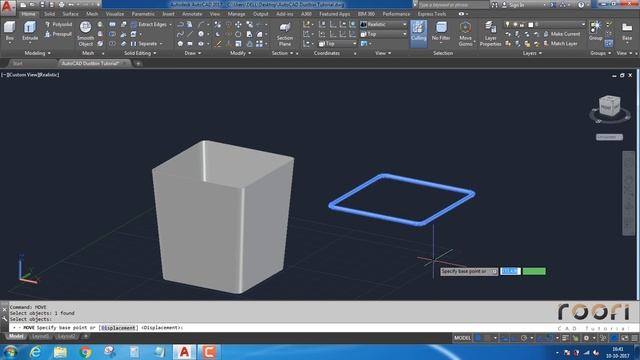Switch to the Layout1 tab

click(x=40, y=336)
